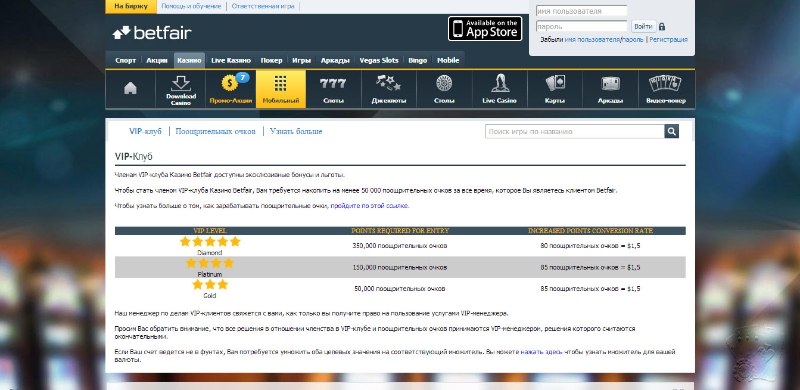Click the Diamond level label
800x390 pixels.
tap(210, 253)
